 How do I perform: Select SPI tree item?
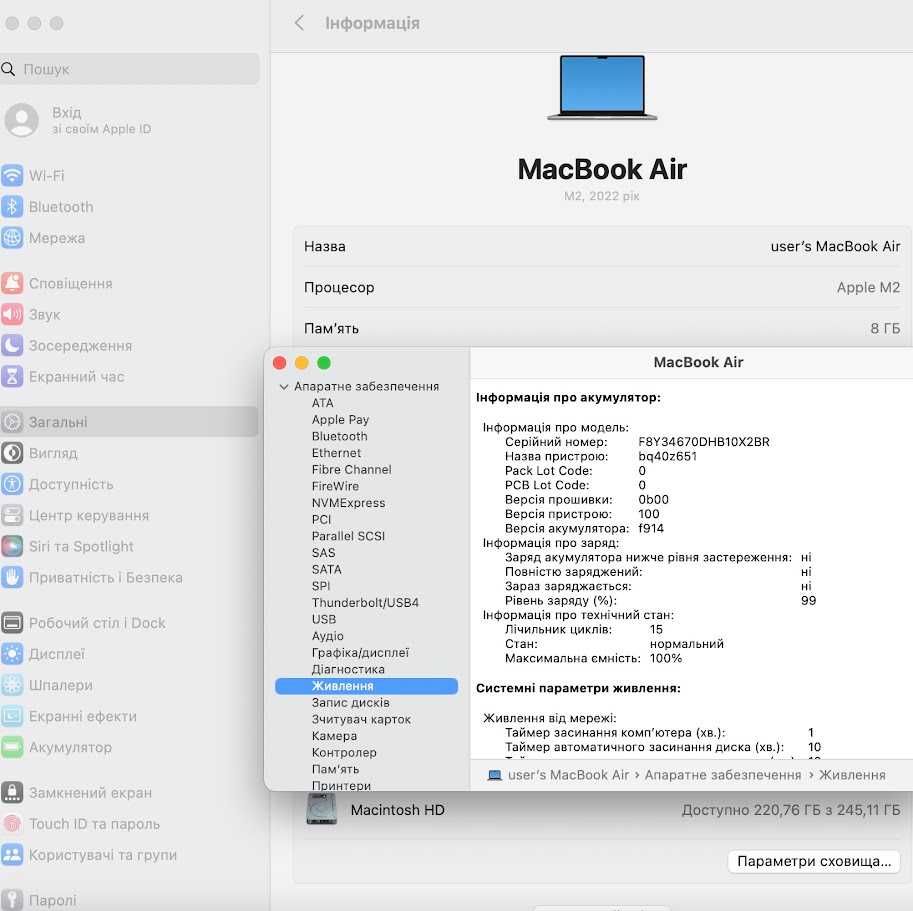coord(320,586)
